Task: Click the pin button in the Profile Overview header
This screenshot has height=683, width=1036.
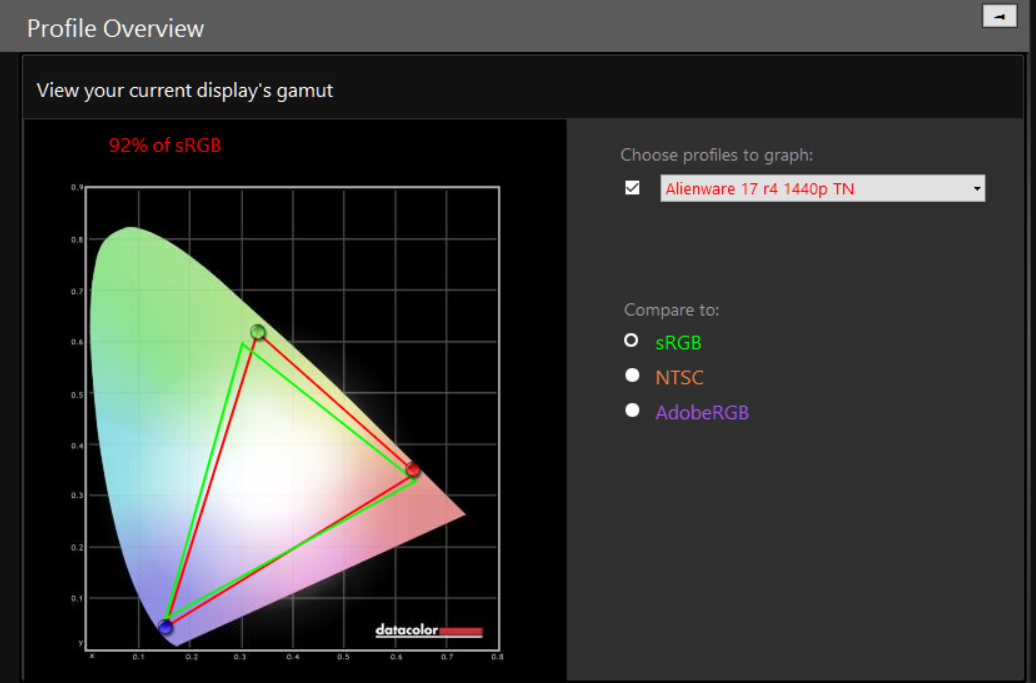Action: click(999, 17)
